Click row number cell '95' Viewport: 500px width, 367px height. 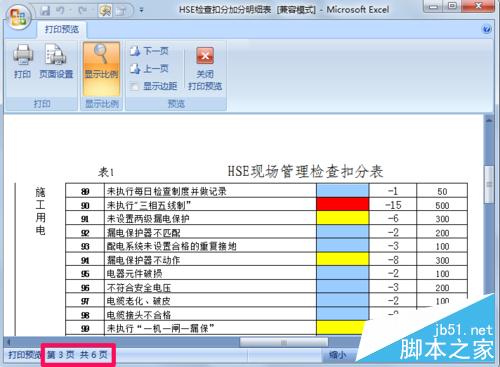click(x=85, y=274)
